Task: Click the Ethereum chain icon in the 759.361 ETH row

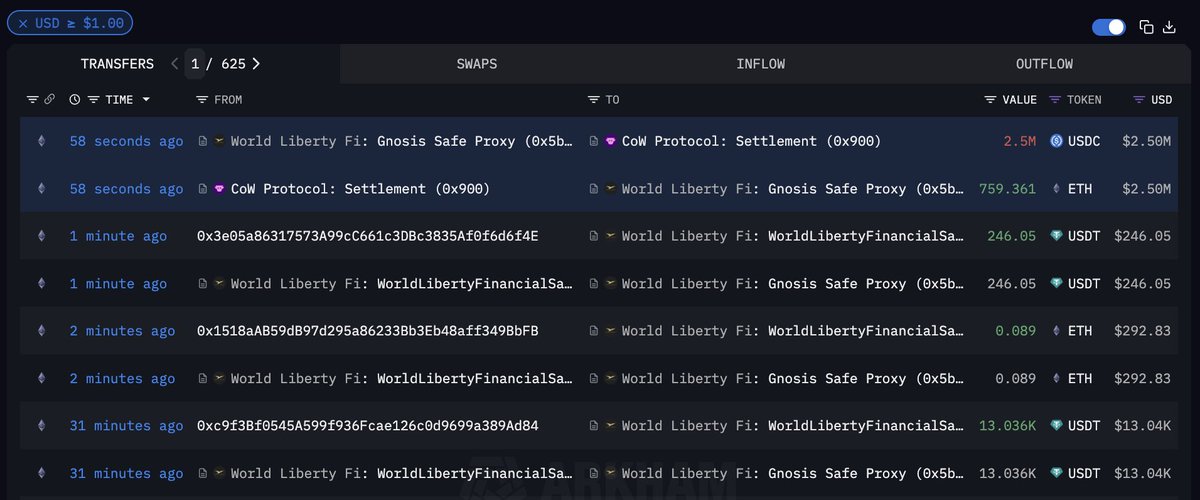Action: pos(41,188)
